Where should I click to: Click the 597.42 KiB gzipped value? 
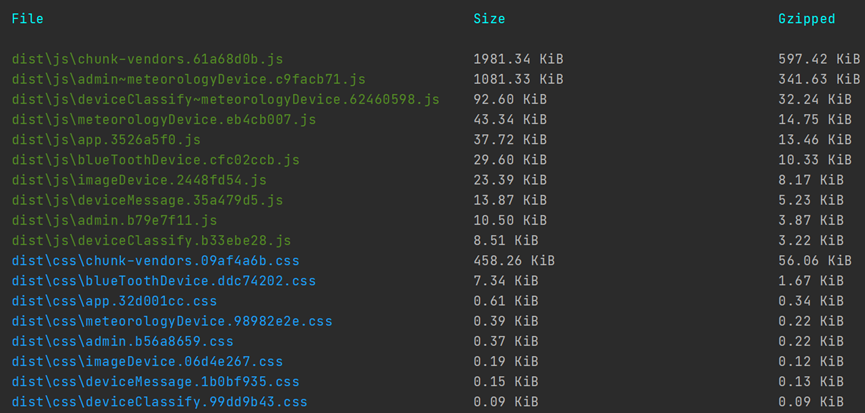(819, 59)
